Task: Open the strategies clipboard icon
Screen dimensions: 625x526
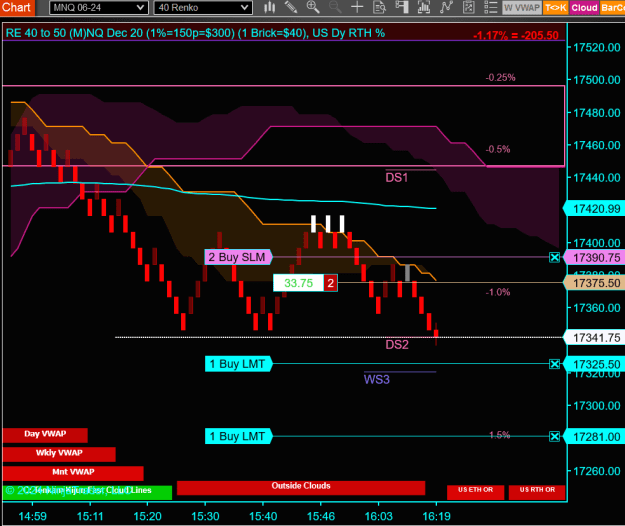Action: pyautogui.click(x=469, y=7)
